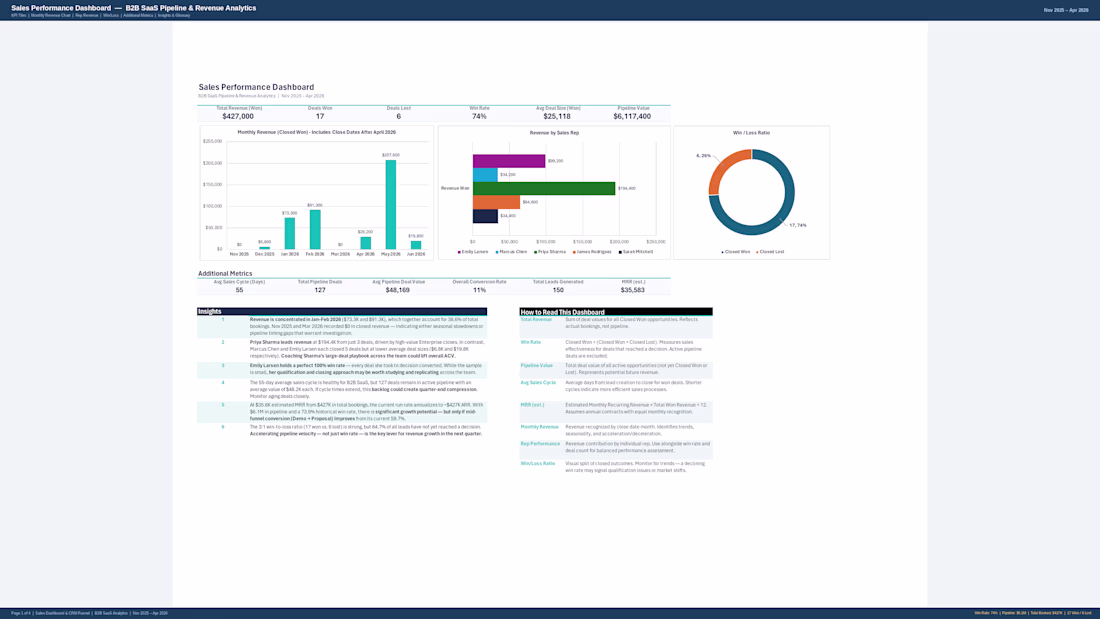The width and height of the screenshot is (1100, 619).
Task: Click the May 2026 revenue bar
Action: [x=391, y=204]
